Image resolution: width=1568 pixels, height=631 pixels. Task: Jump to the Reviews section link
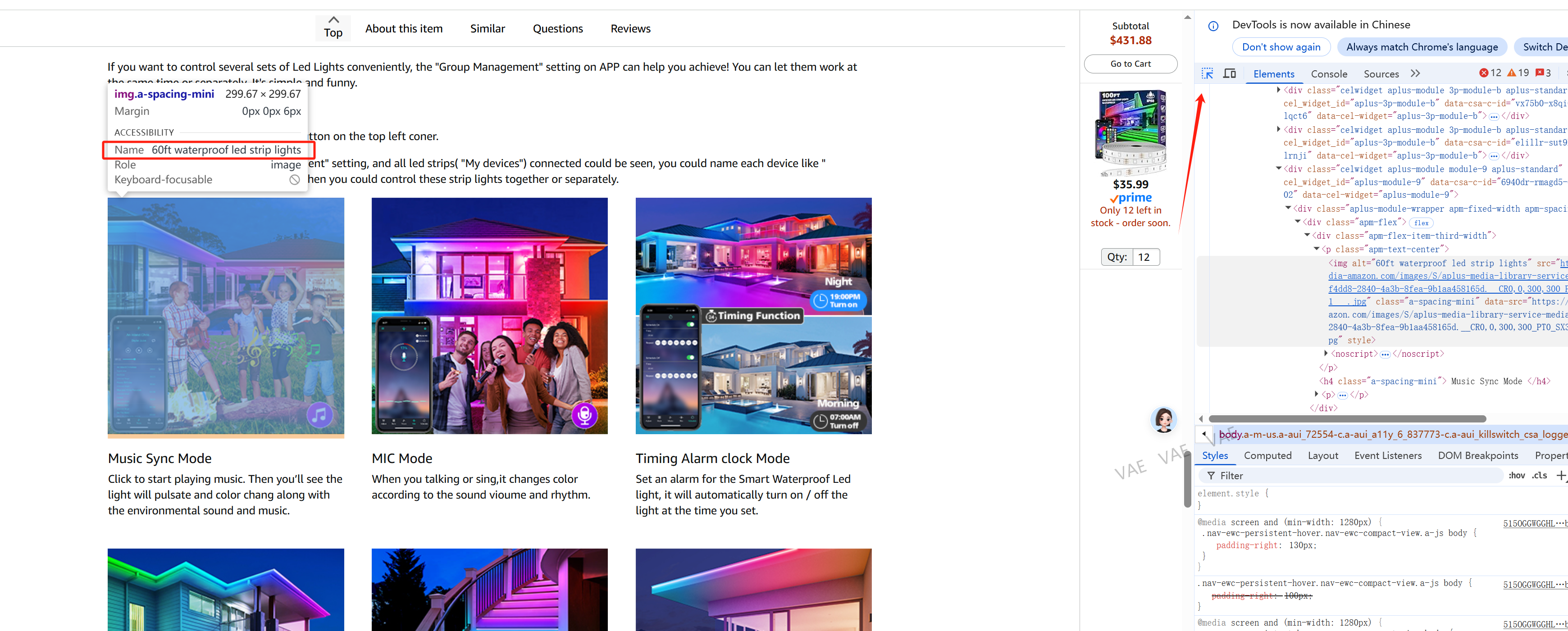pos(631,28)
